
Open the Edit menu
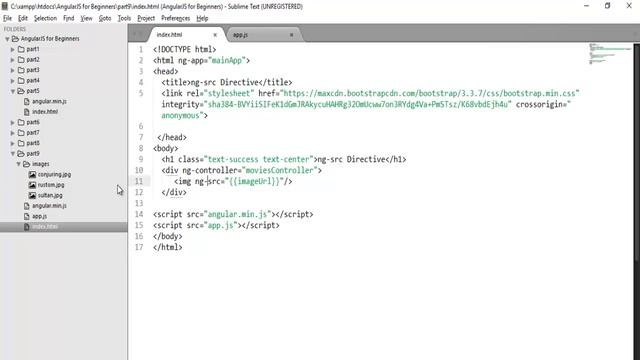point(23,18)
